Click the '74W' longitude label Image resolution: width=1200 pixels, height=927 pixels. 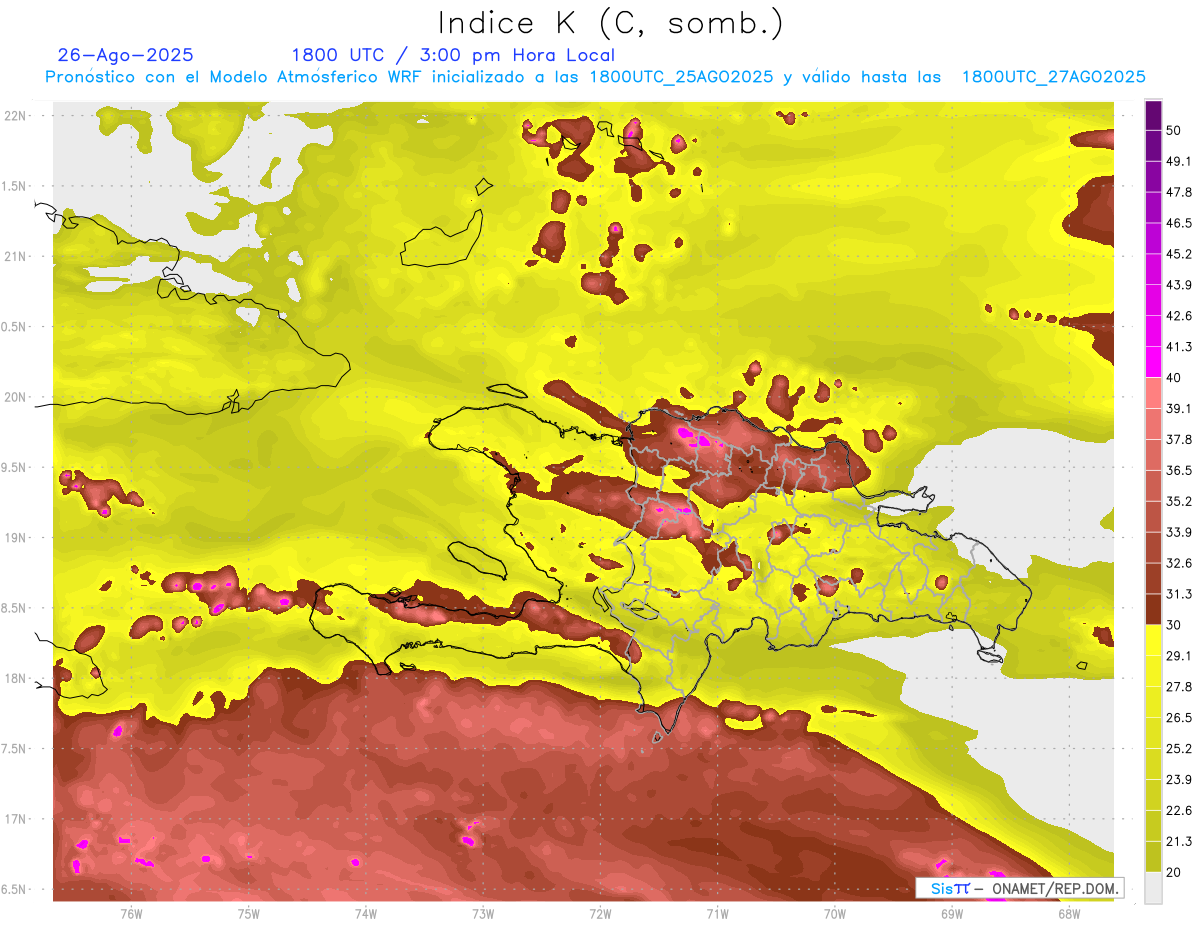point(365,913)
